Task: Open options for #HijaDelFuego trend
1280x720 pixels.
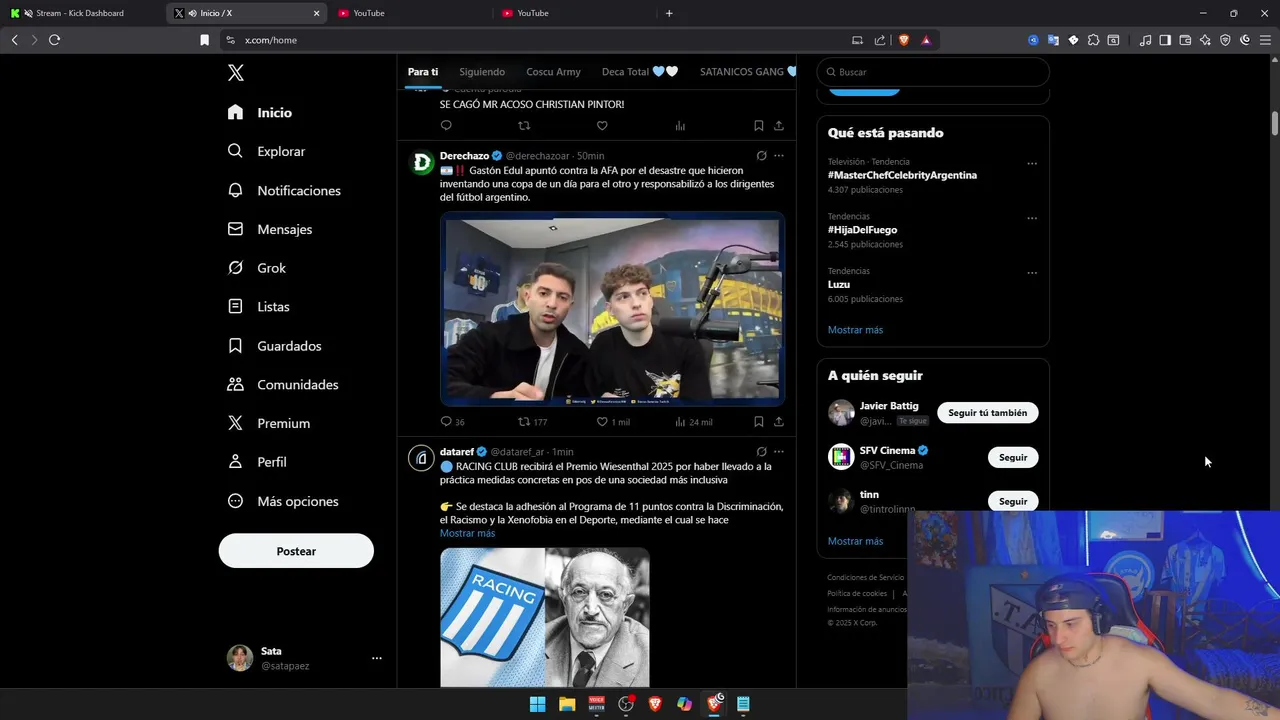Action: (1032, 218)
